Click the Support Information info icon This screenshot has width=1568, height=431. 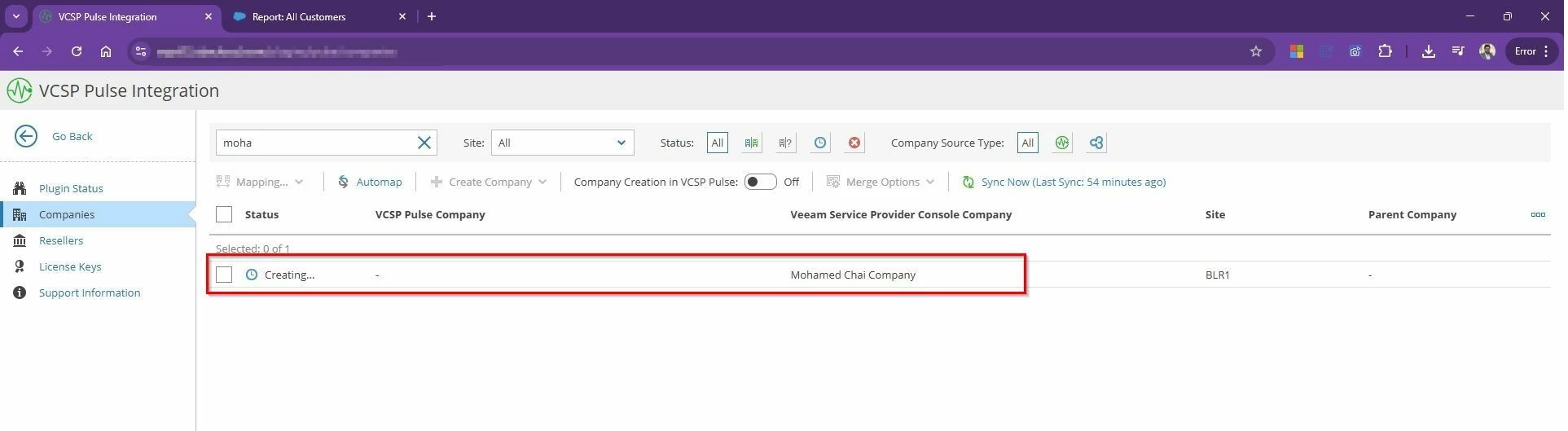(x=20, y=292)
